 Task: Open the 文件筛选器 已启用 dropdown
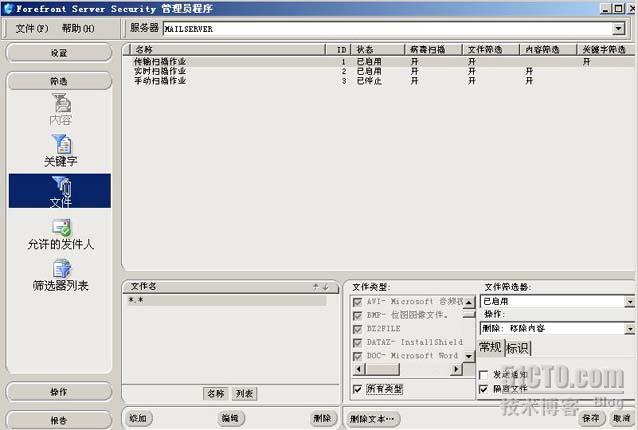click(629, 302)
